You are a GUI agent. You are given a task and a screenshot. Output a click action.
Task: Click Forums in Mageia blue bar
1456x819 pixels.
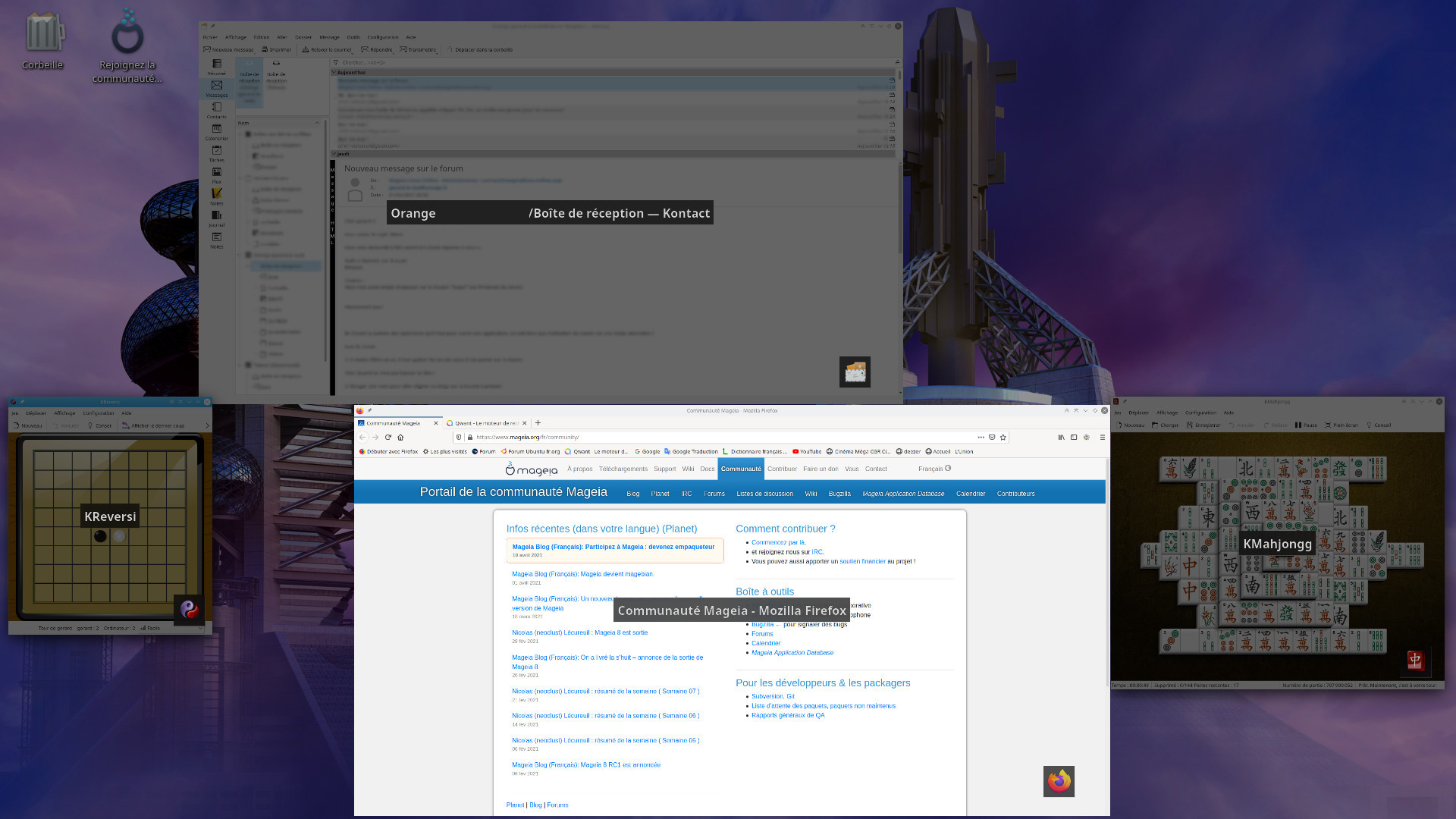tap(714, 494)
